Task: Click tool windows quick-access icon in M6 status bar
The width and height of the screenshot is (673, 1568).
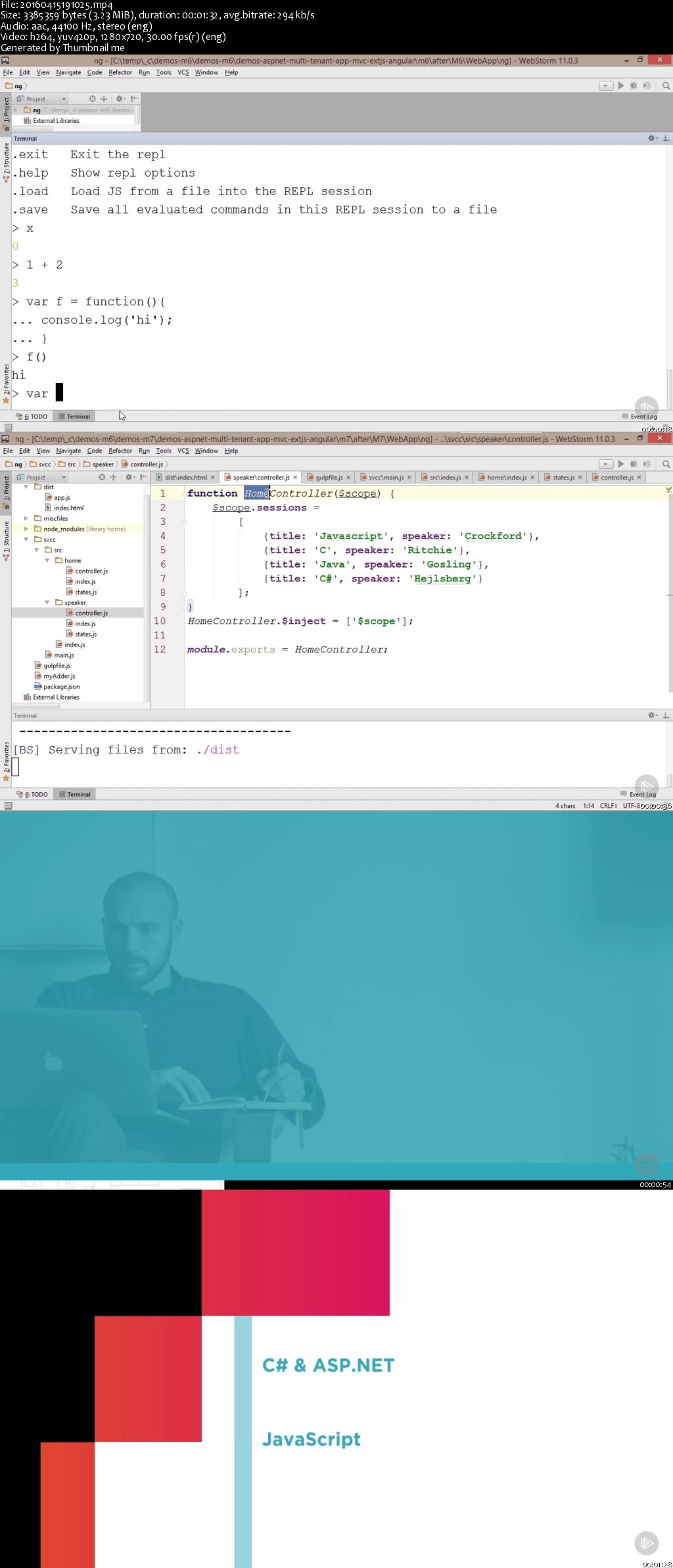Action: [x=8, y=427]
